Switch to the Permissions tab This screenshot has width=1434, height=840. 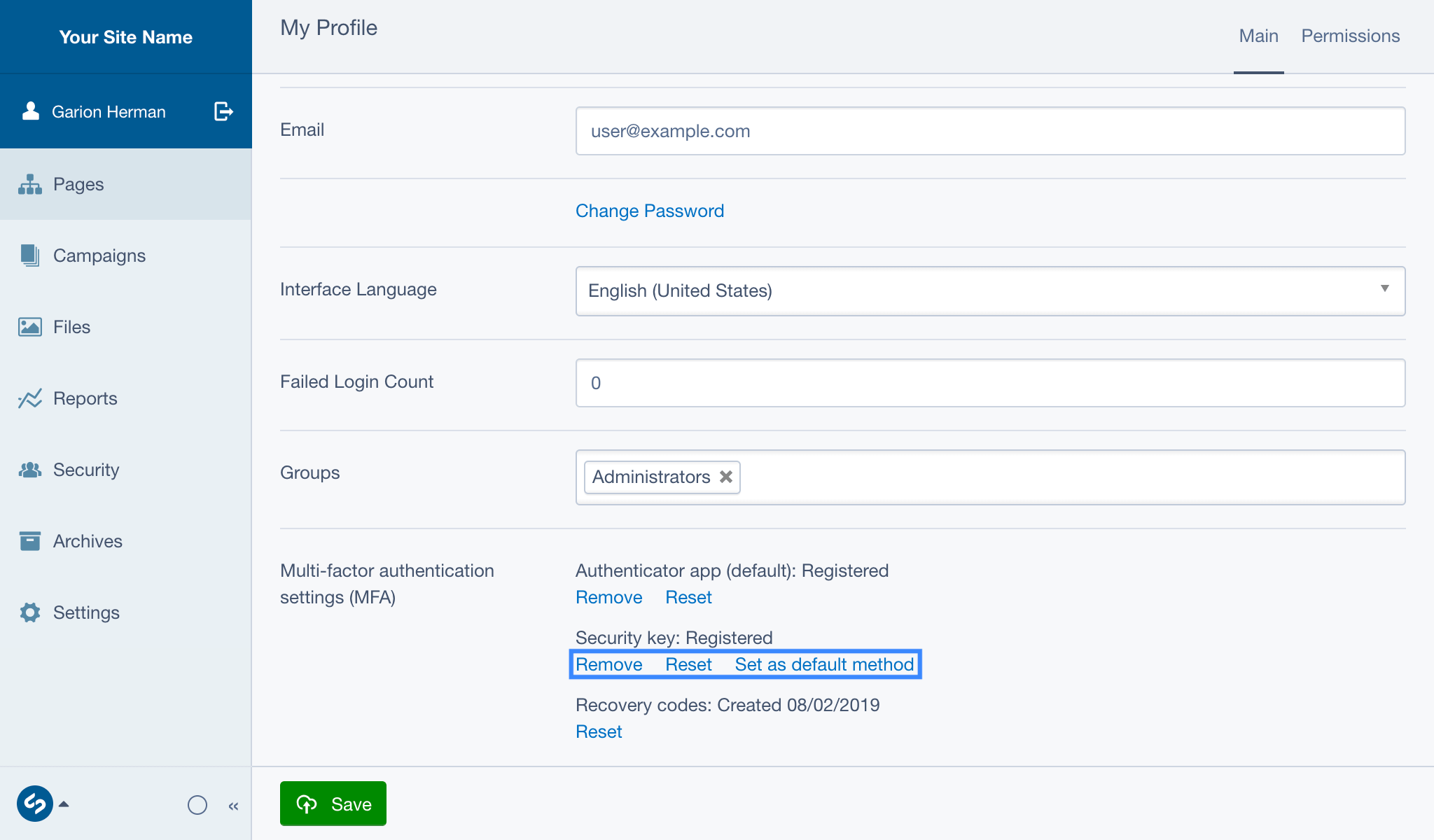(x=1350, y=35)
